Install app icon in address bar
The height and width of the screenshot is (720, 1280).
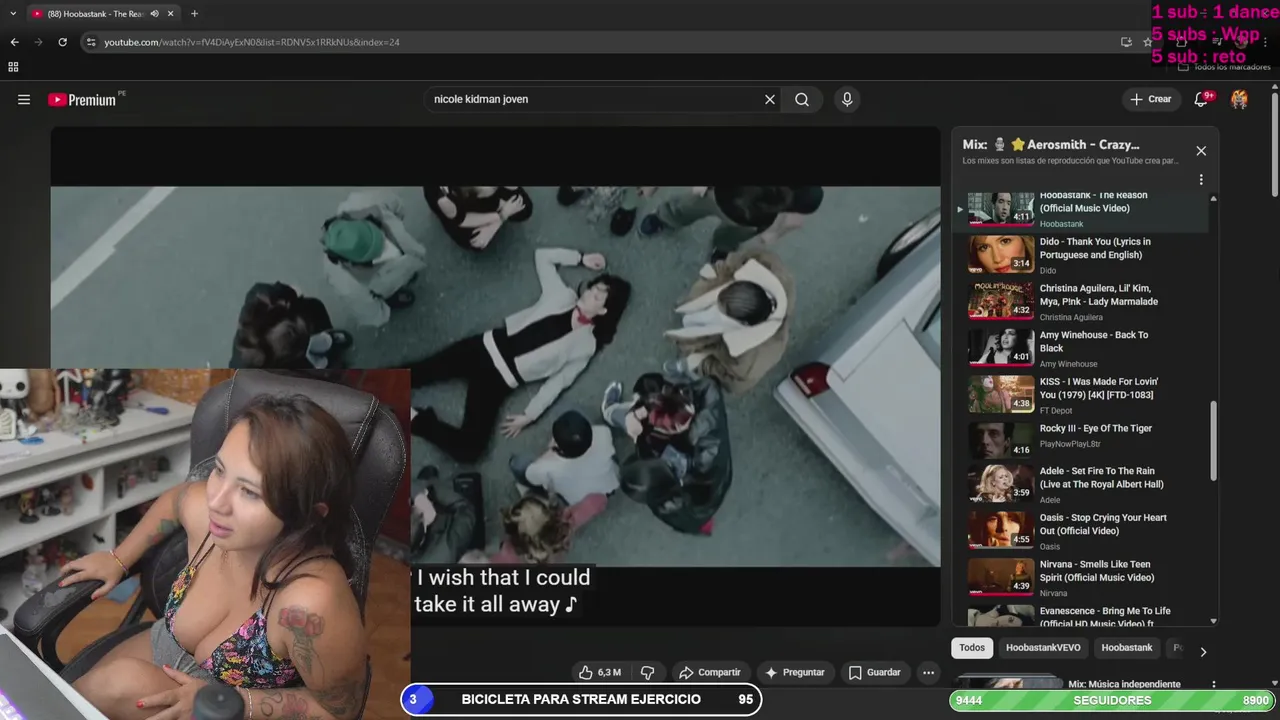(1126, 42)
